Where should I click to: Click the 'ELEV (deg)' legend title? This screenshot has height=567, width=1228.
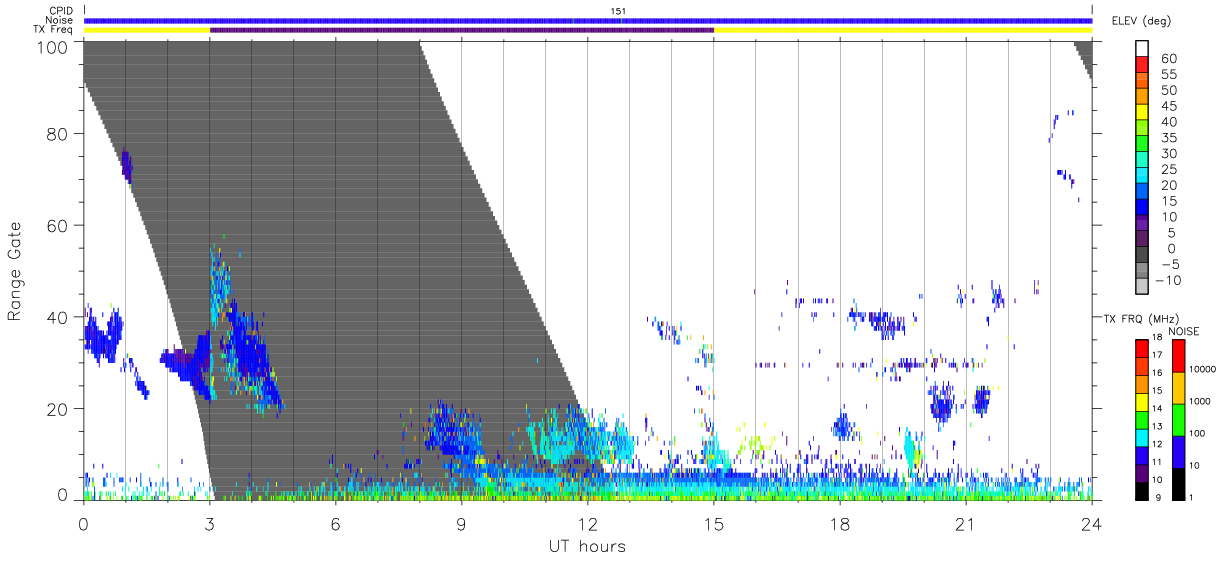pos(1141,20)
